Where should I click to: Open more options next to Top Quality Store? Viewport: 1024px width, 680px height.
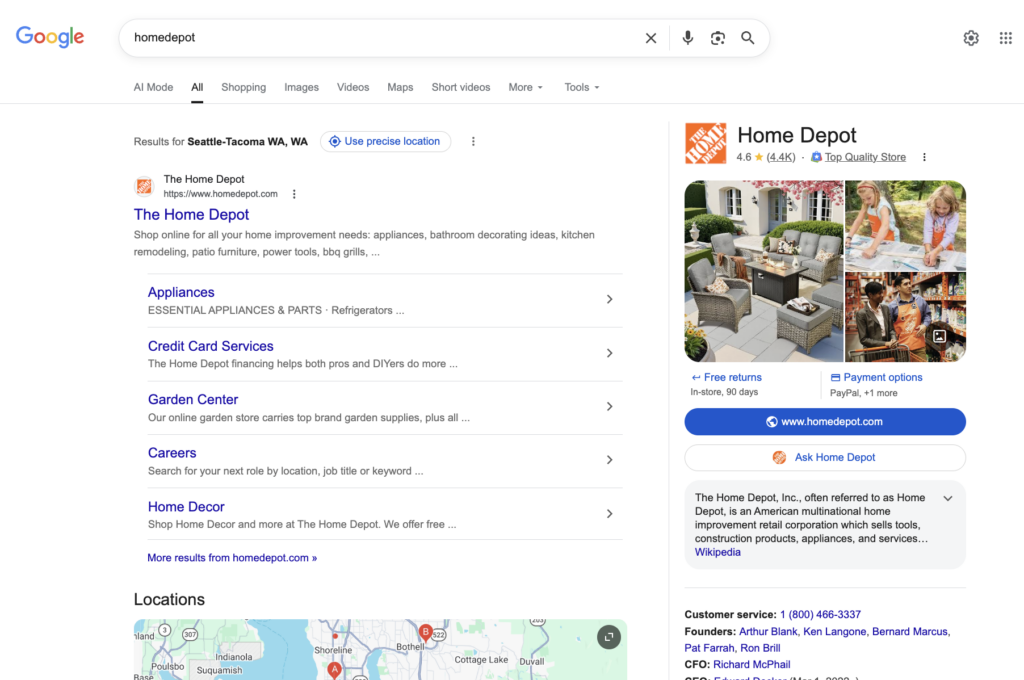(924, 157)
